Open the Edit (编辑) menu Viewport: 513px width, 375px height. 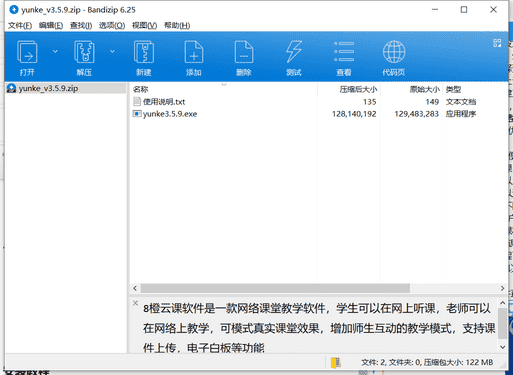(51, 25)
